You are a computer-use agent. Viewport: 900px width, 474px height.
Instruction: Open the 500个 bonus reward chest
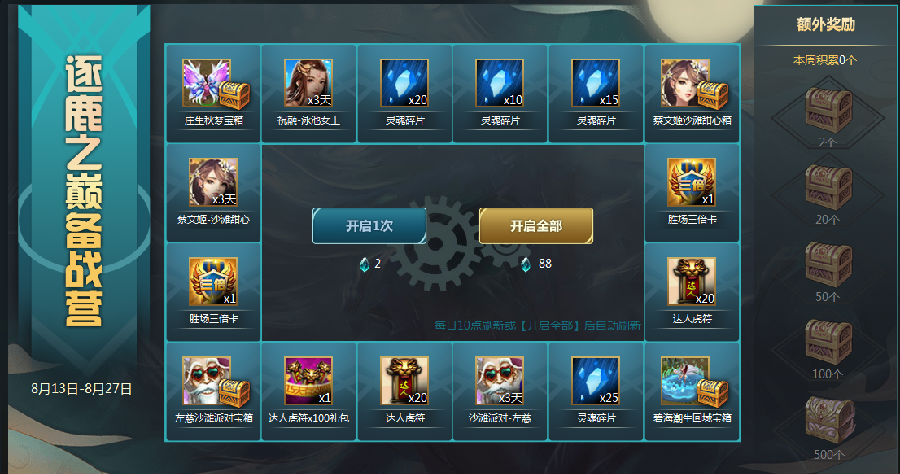829,419
